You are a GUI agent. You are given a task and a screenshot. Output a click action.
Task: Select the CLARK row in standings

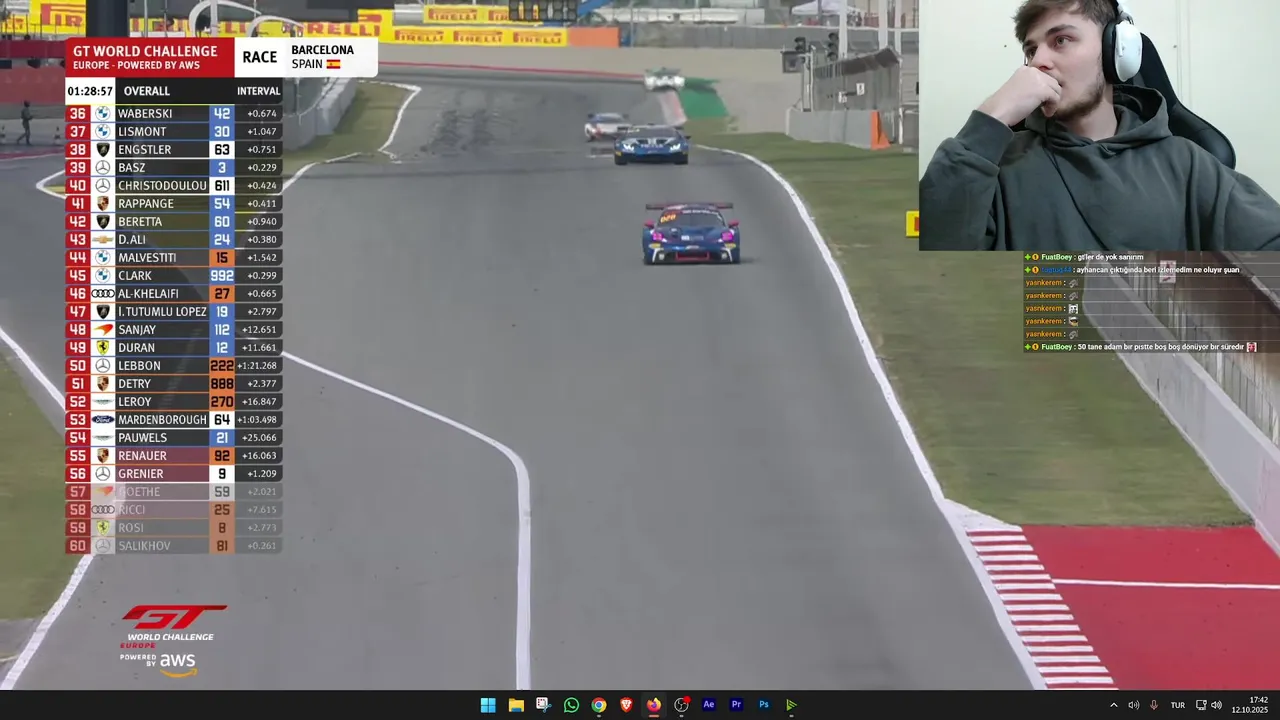click(174, 275)
